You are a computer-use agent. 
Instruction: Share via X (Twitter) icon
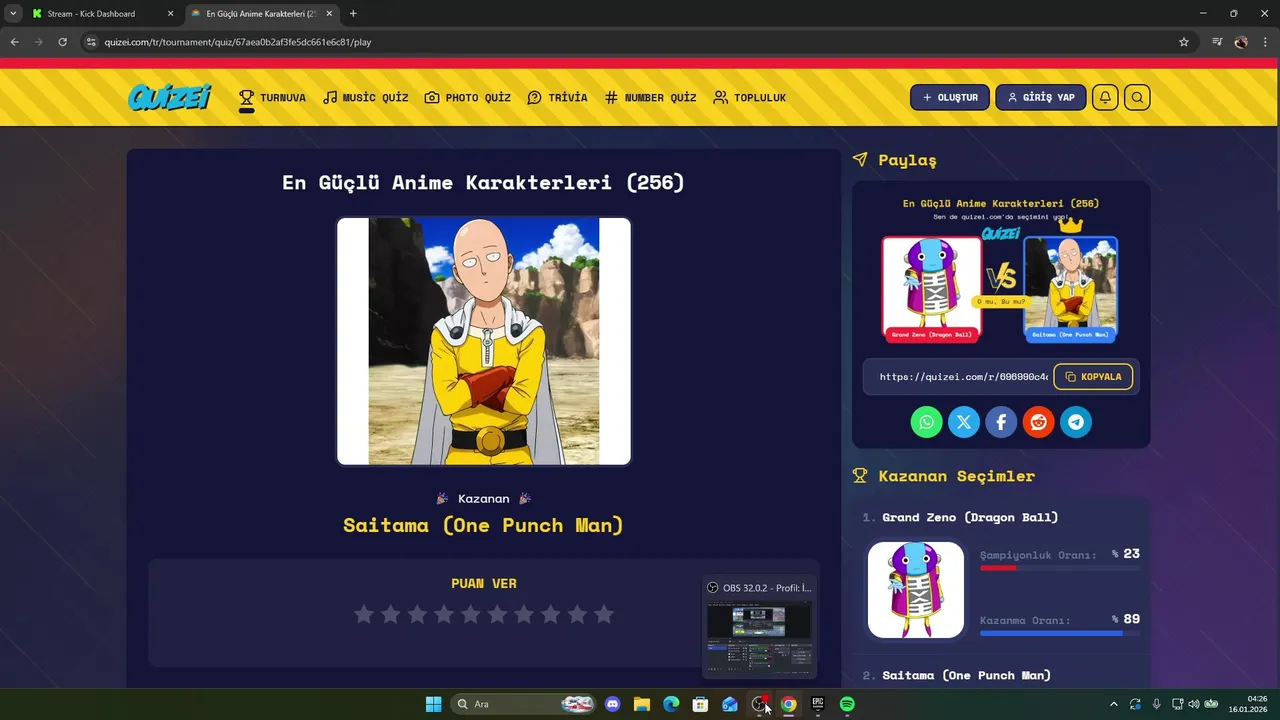pos(964,422)
